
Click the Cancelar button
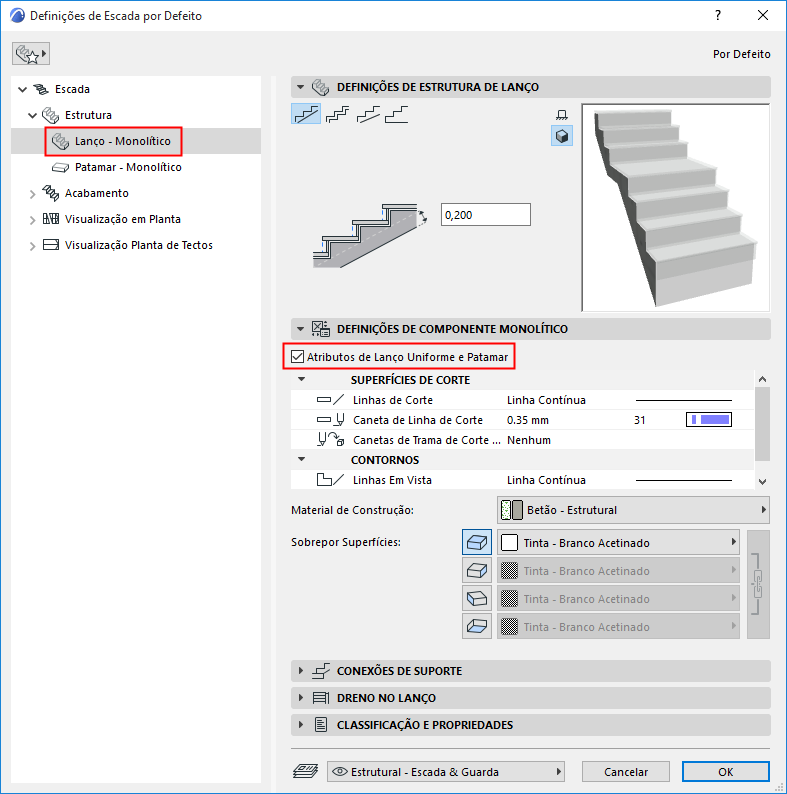point(625,772)
